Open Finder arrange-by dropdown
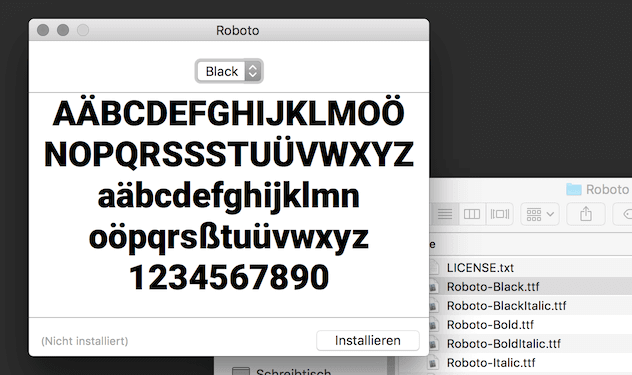Viewport: 632px width, 375px height. (x=540, y=214)
